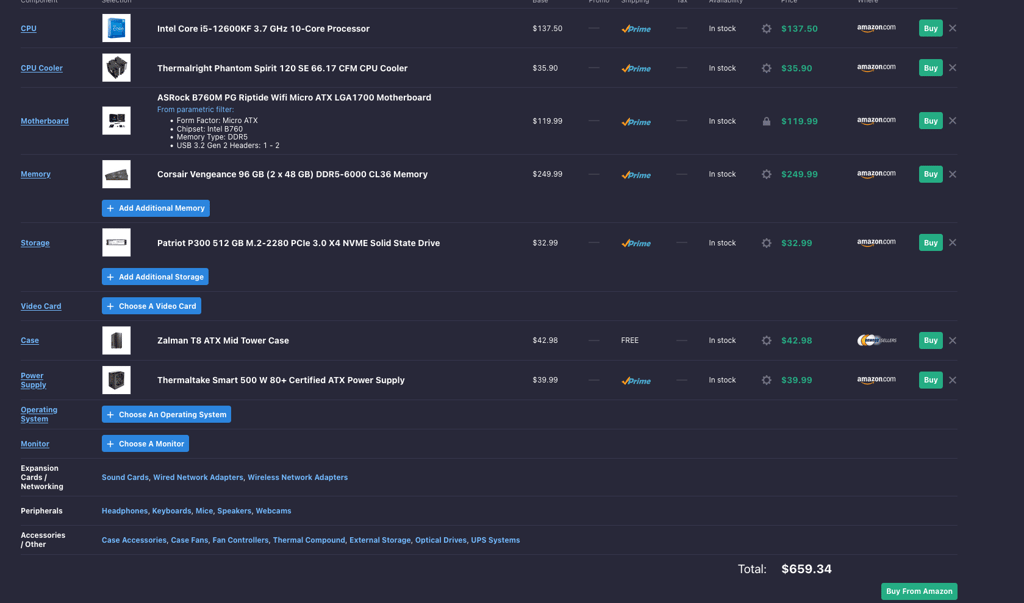This screenshot has height=603, width=1024.
Task: Buy the Zalman T8 case
Action: (931, 340)
